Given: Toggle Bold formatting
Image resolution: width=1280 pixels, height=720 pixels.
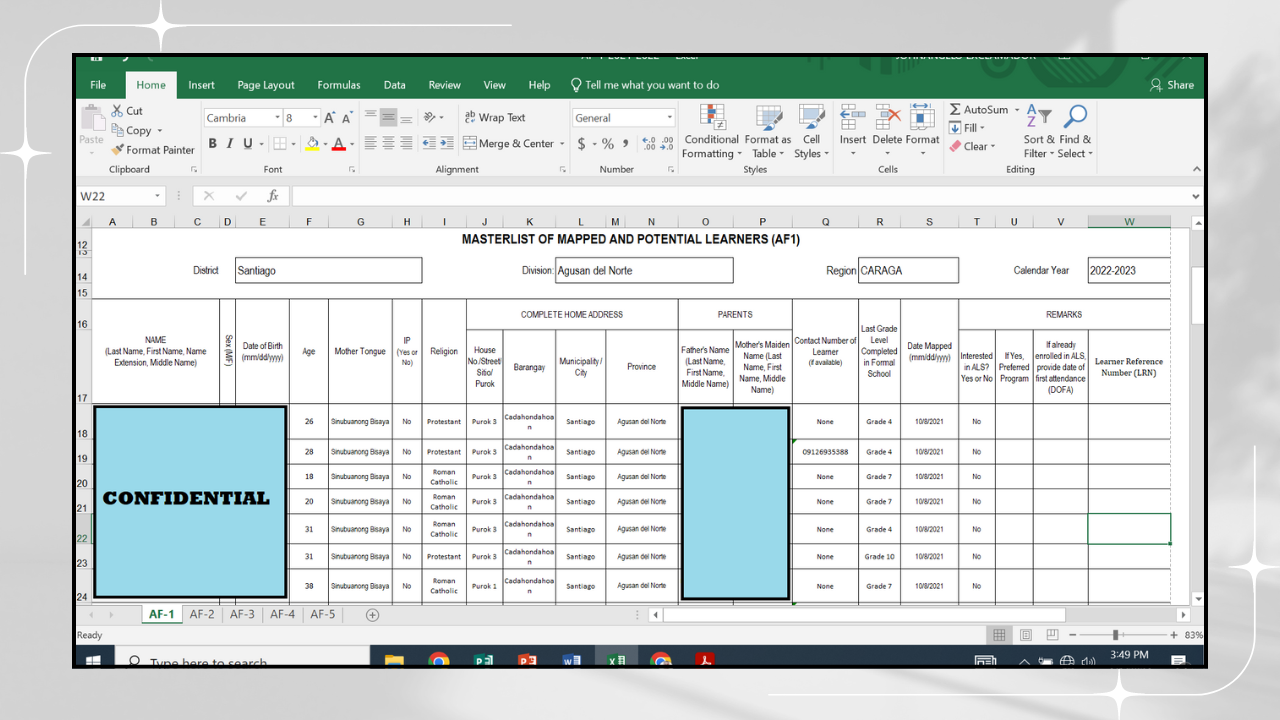Looking at the screenshot, I should point(212,144).
